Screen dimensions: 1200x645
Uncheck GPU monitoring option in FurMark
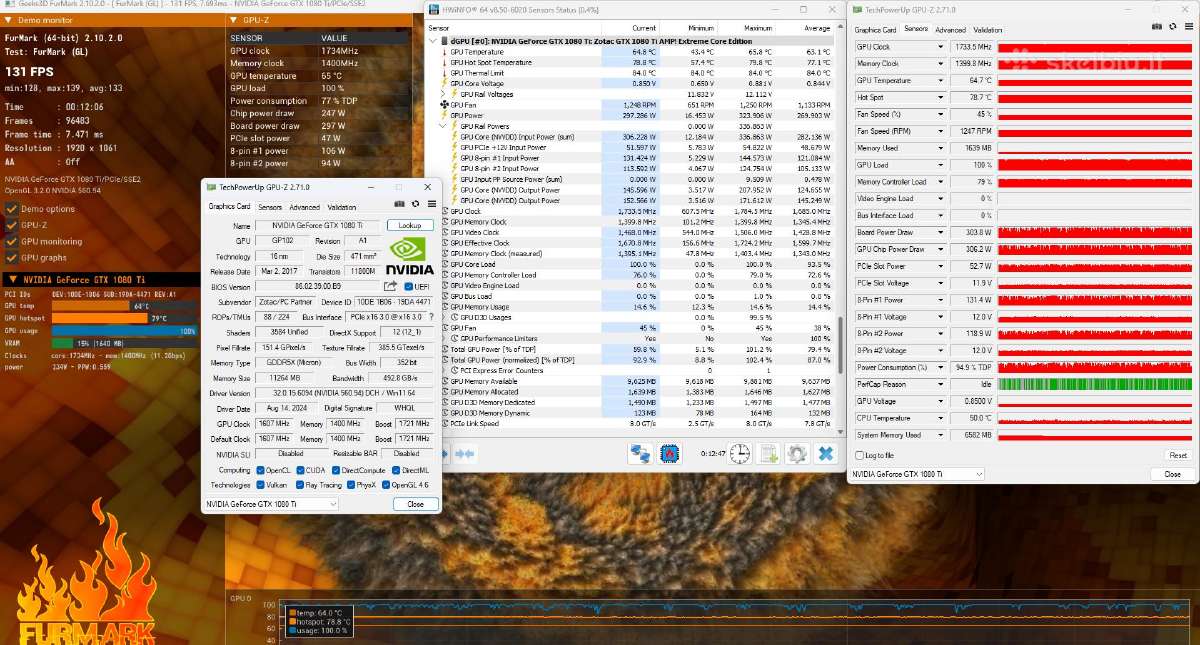[x=12, y=242]
